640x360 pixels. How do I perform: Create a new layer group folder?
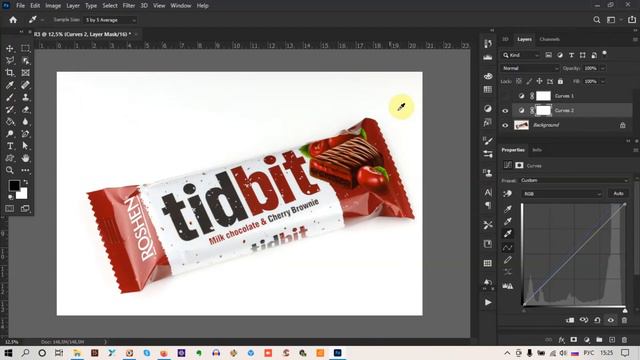(x=599, y=340)
